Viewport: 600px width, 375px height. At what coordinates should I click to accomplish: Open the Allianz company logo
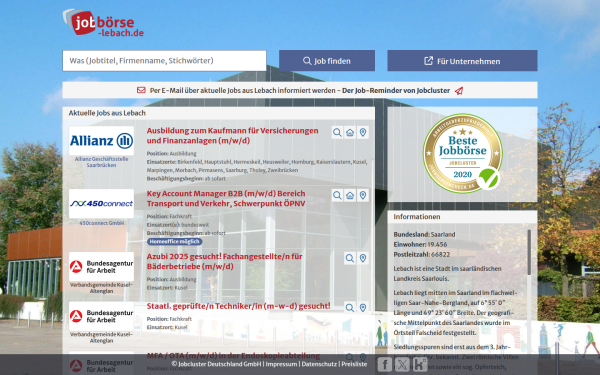(x=101, y=141)
